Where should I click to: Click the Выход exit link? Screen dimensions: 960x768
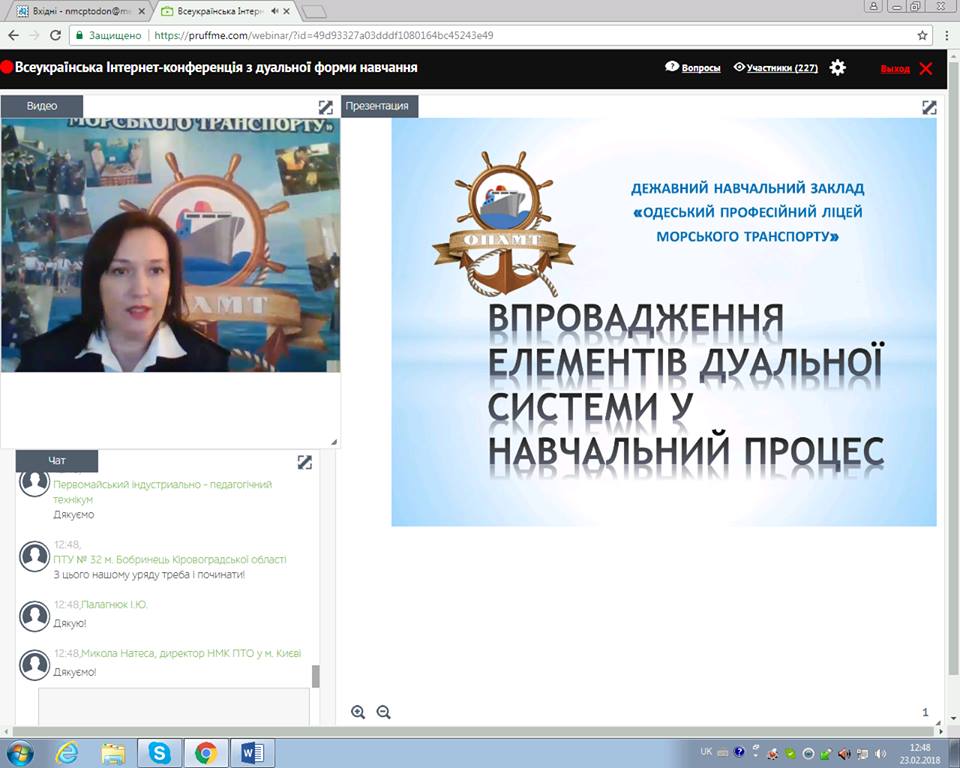pyautogui.click(x=895, y=69)
